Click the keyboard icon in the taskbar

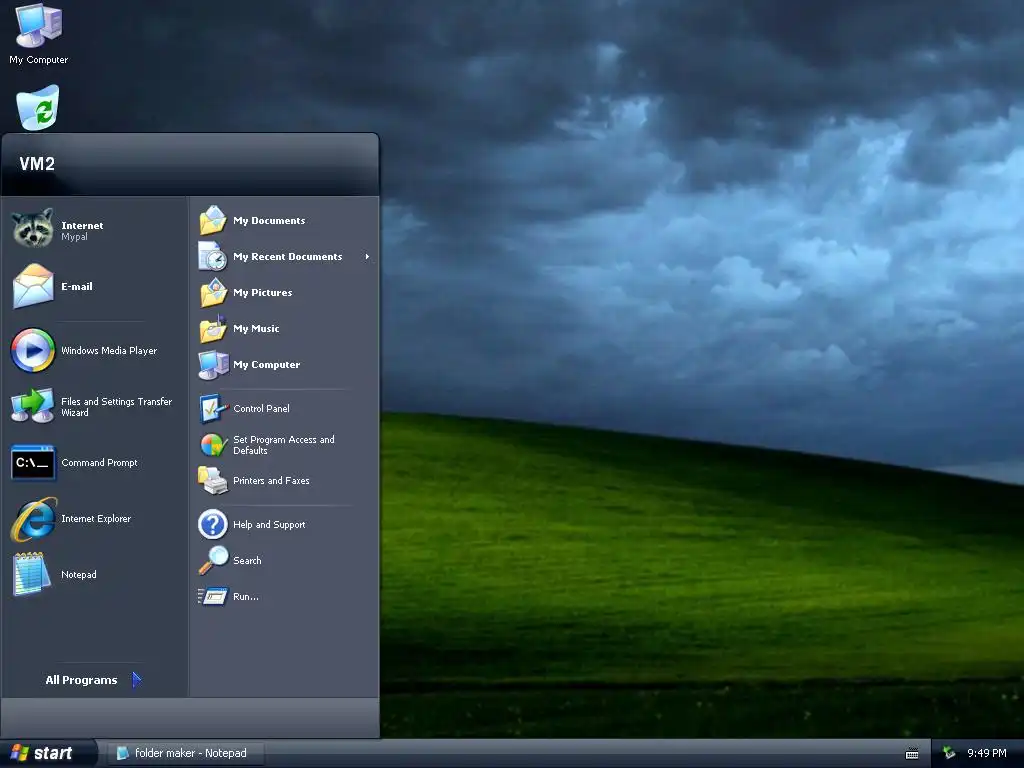click(x=912, y=754)
